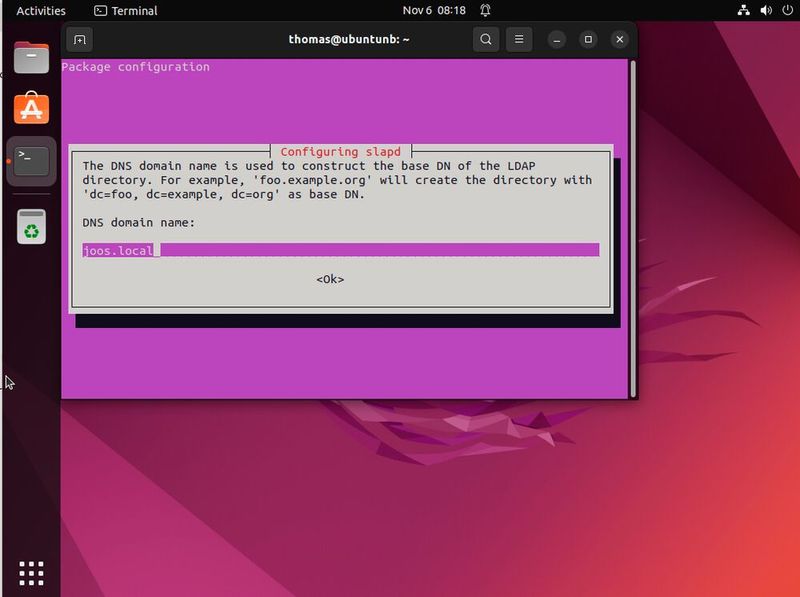Open the terminal hamburger menu
The height and width of the screenshot is (597, 800).
tap(518, 40)
